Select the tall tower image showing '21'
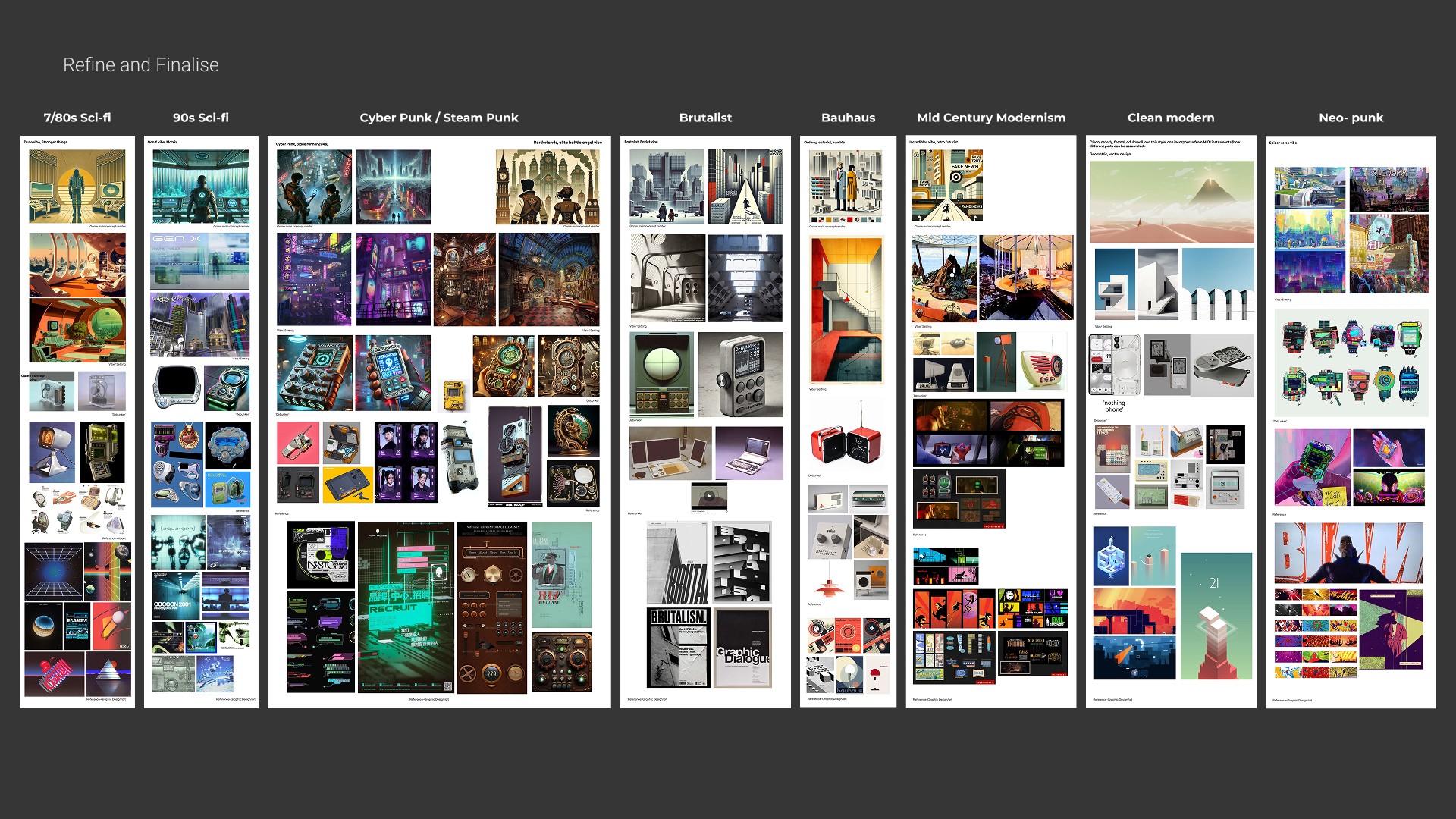 1216,614
